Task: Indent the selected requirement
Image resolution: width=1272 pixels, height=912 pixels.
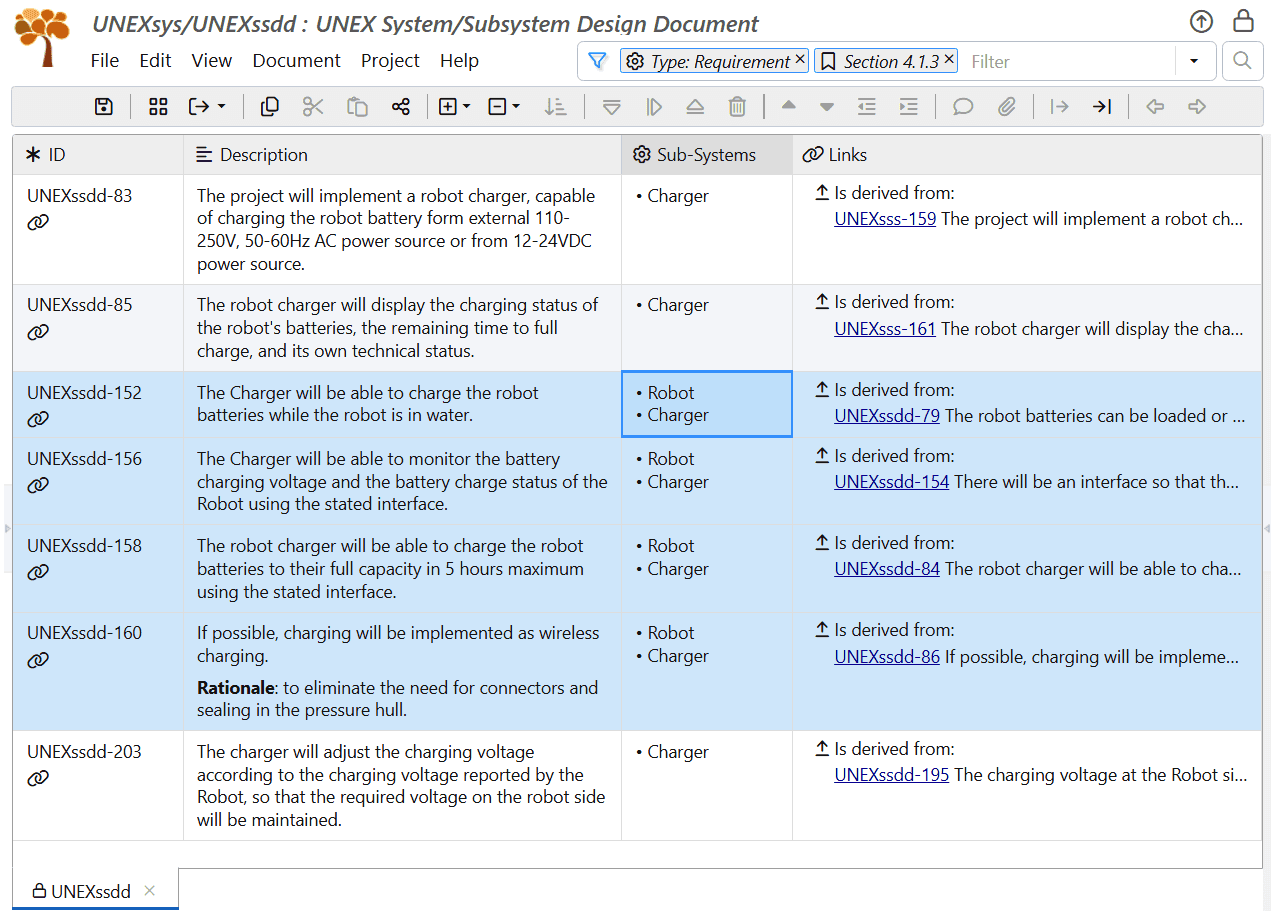Action: tap(908, 106)
